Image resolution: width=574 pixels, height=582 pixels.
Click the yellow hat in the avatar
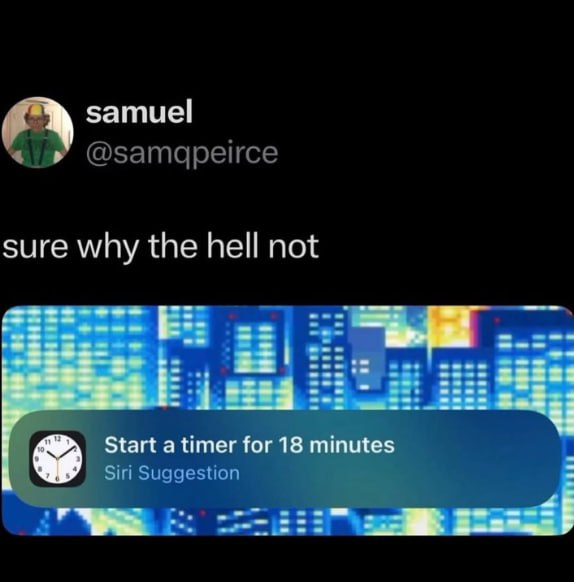point(36,109)
